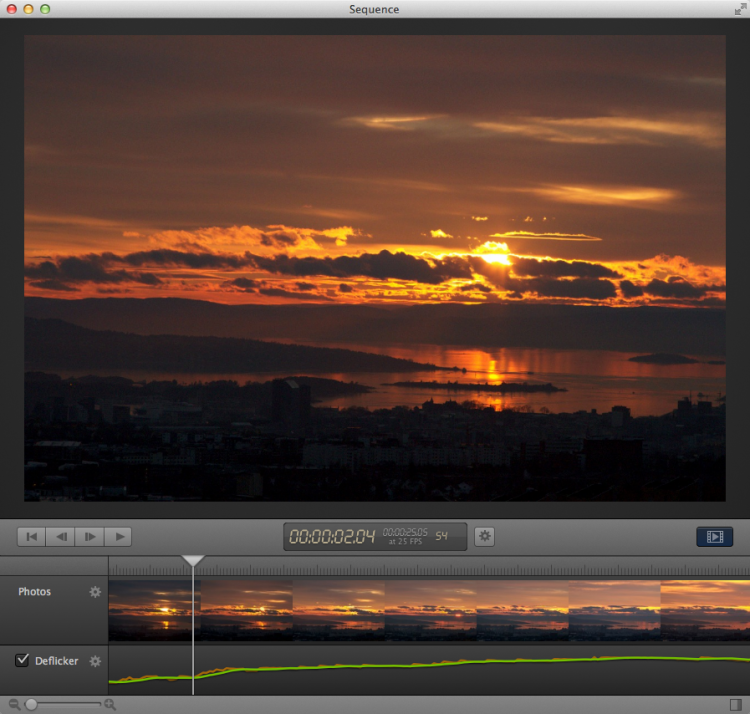
Task: Uncheck the Deflicker checkbox
Action: coord(22,660)
